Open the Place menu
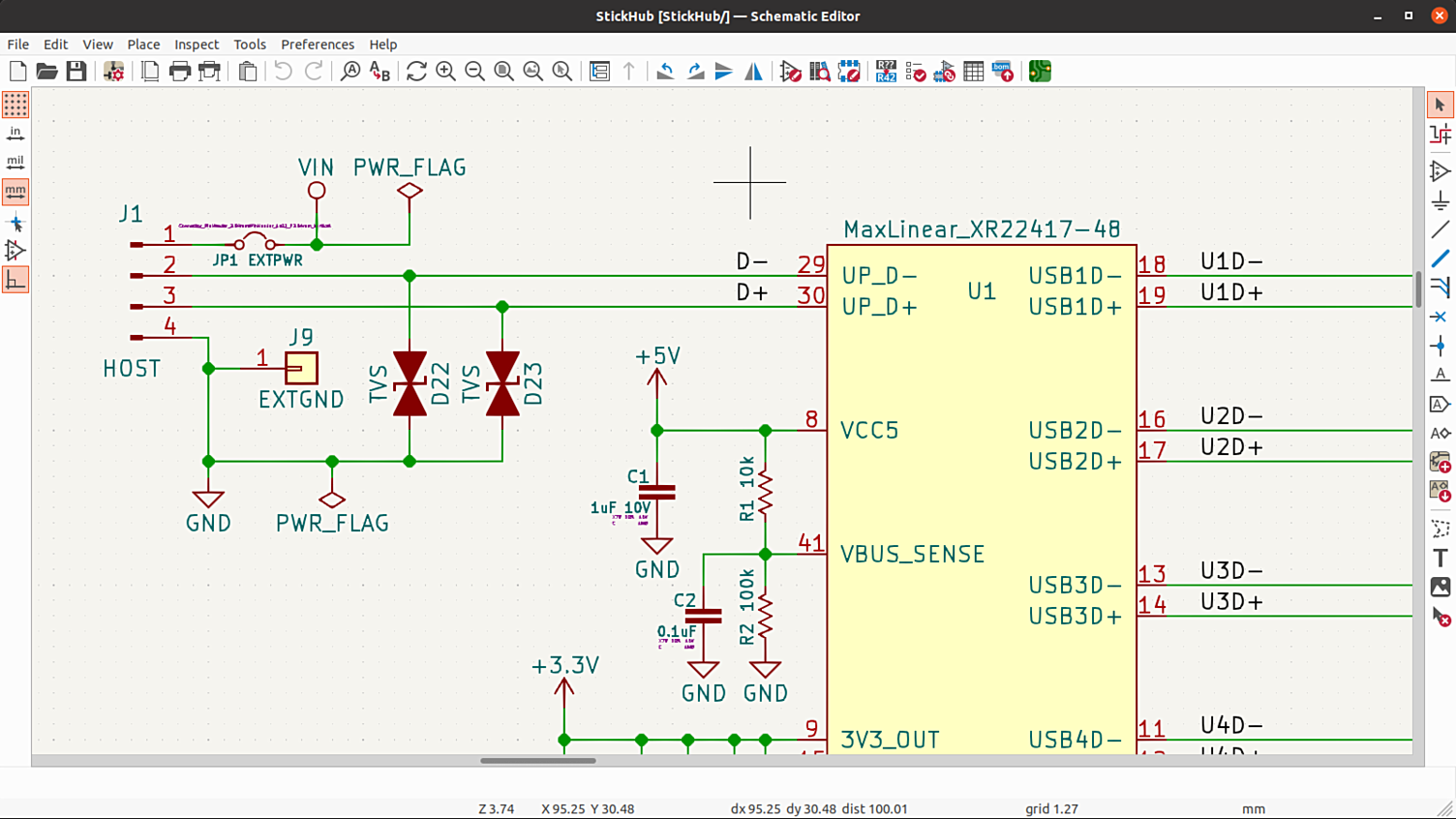The width and height of the screenshot is (1456, 819). (x=143, y=45)
